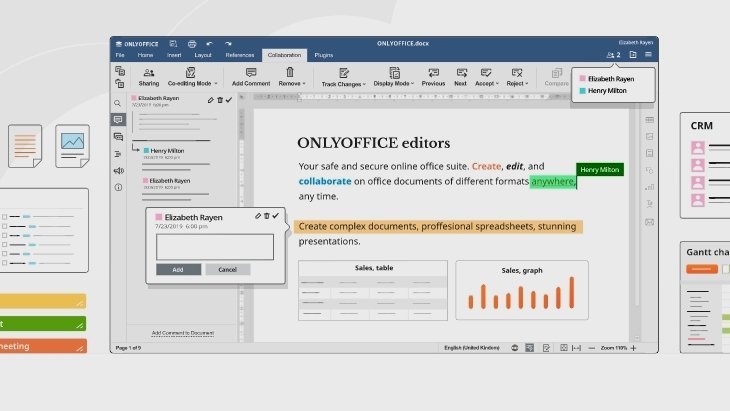The image size is (730, 411).
Task: Switch to the Plugins tab
Action: point(324,55)
